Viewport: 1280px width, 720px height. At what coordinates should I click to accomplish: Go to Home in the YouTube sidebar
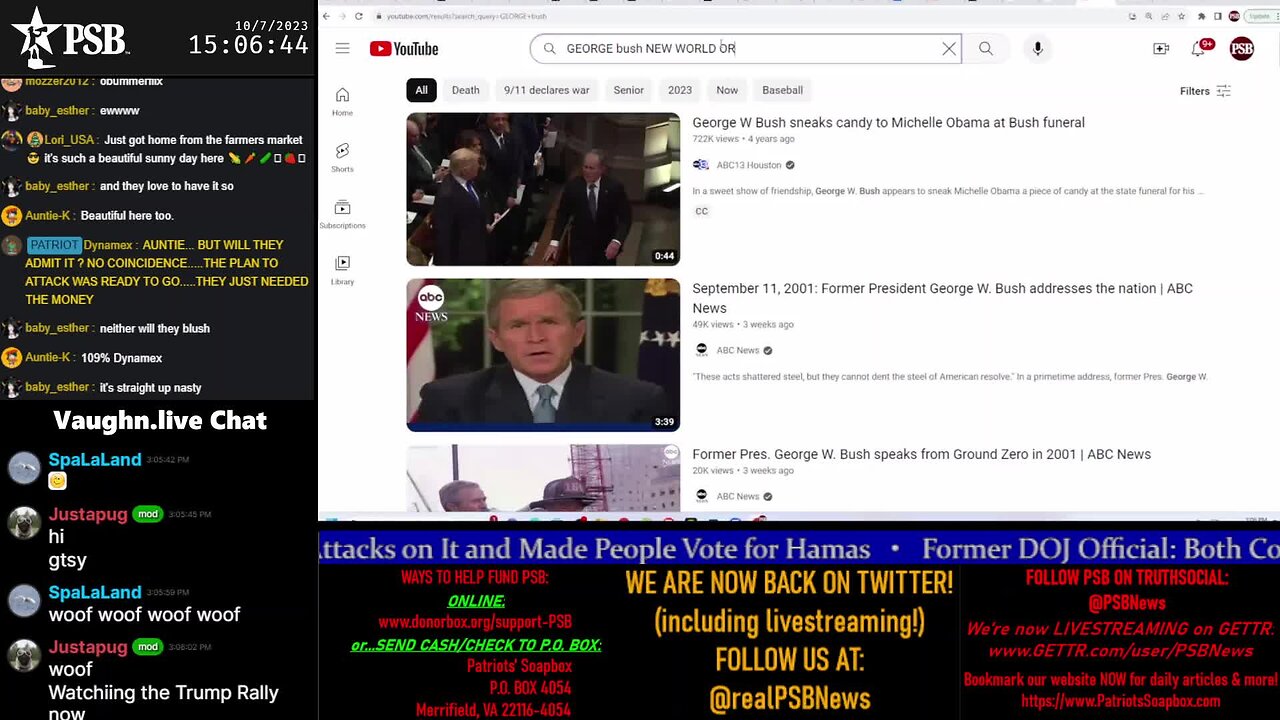(x=342, y=101)
